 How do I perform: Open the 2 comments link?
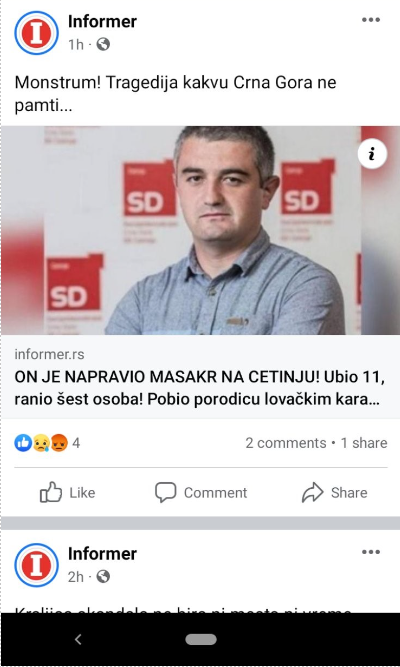pos(286,443)
